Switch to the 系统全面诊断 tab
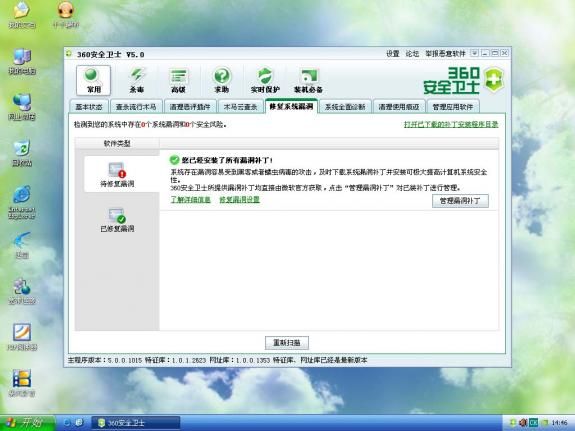Viewport: 575px width, 431px height. (345, 107)
